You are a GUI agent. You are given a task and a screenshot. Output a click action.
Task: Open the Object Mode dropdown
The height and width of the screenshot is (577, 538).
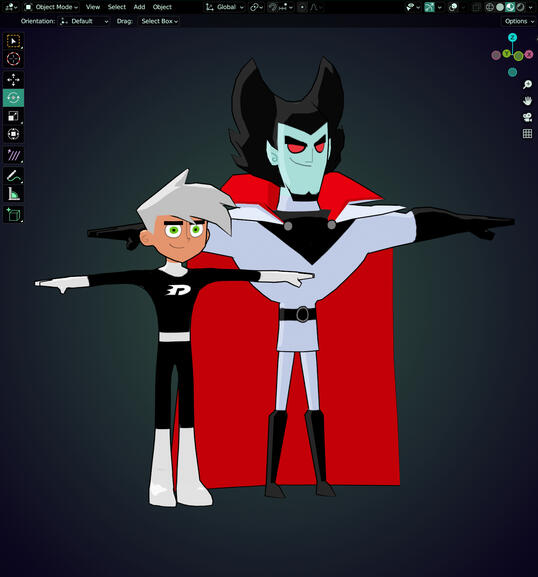coord(51,7)
